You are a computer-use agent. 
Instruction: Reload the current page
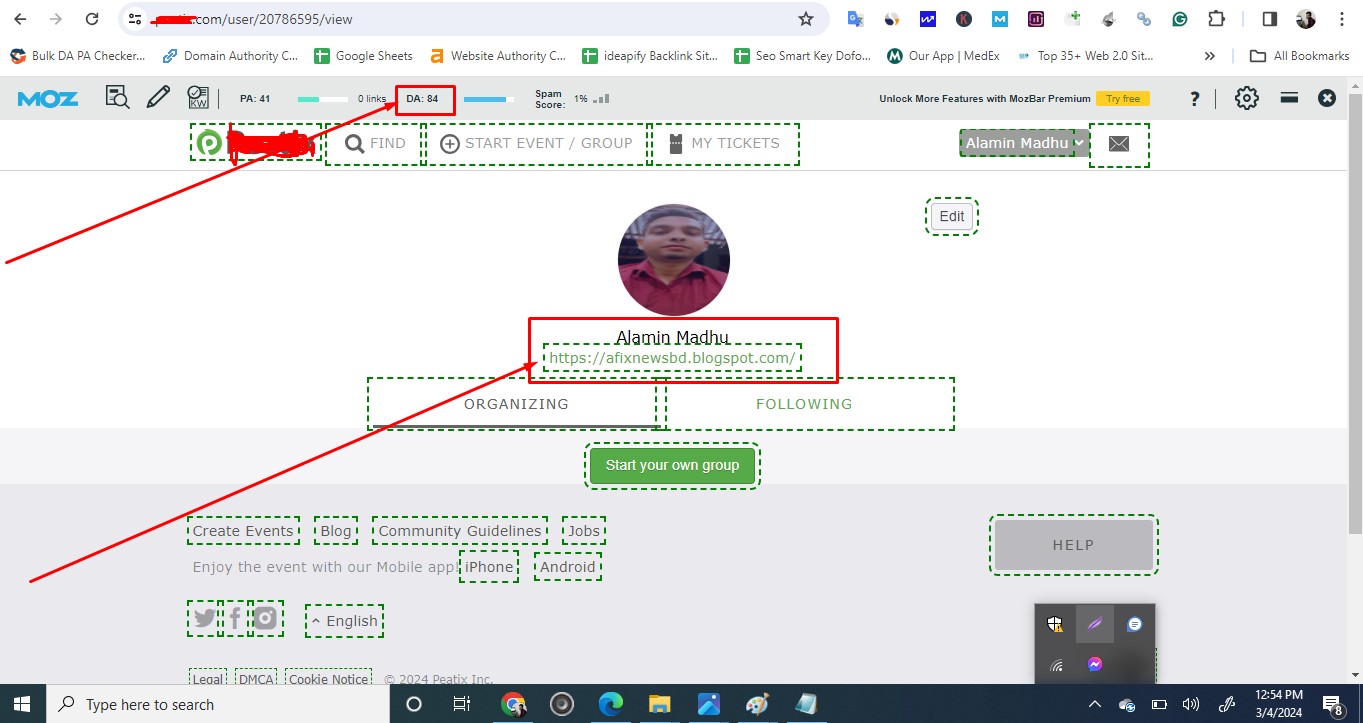pyautogui.click(x=92, y=19)
